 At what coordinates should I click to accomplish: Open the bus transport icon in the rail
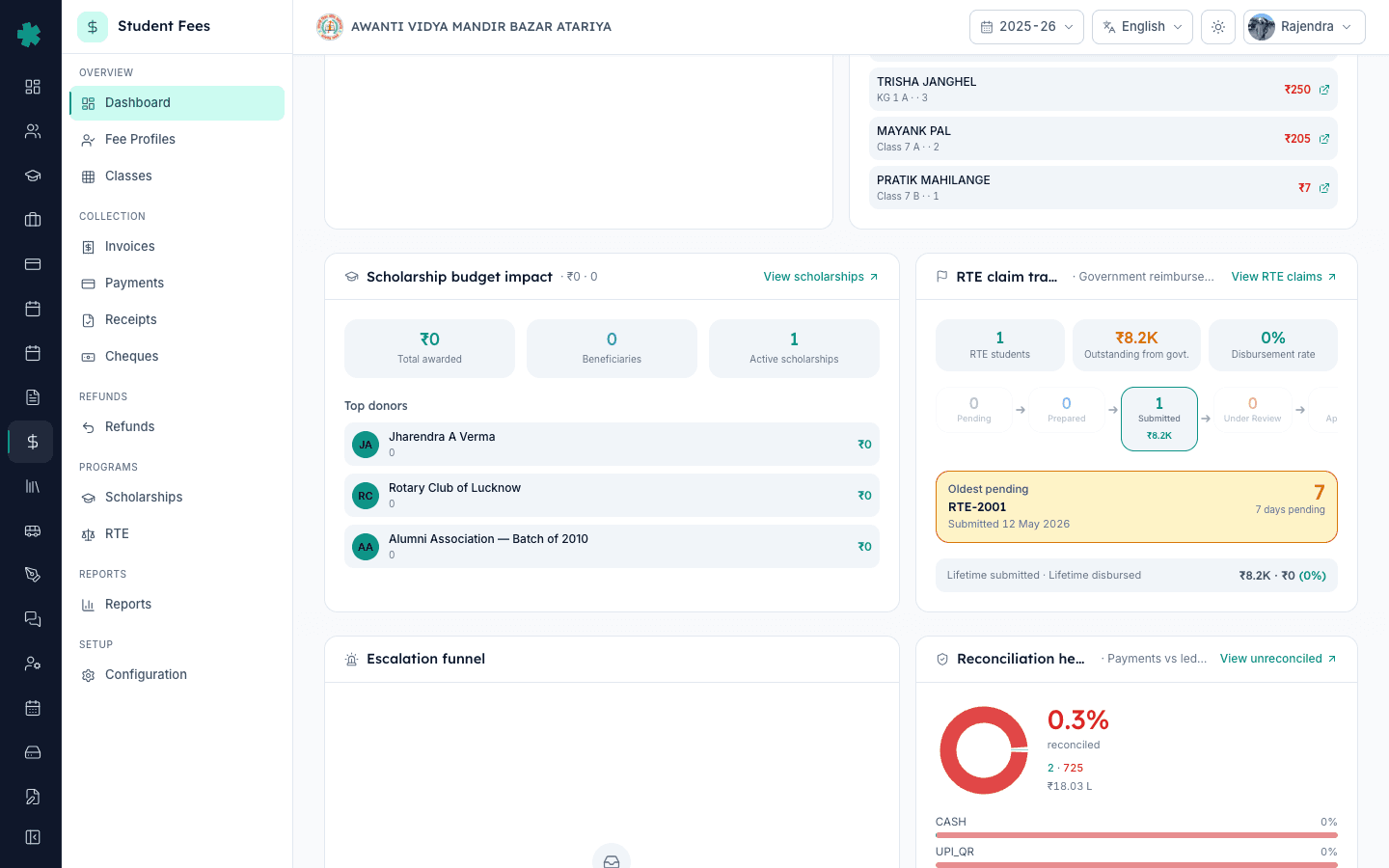coord(33,530)
